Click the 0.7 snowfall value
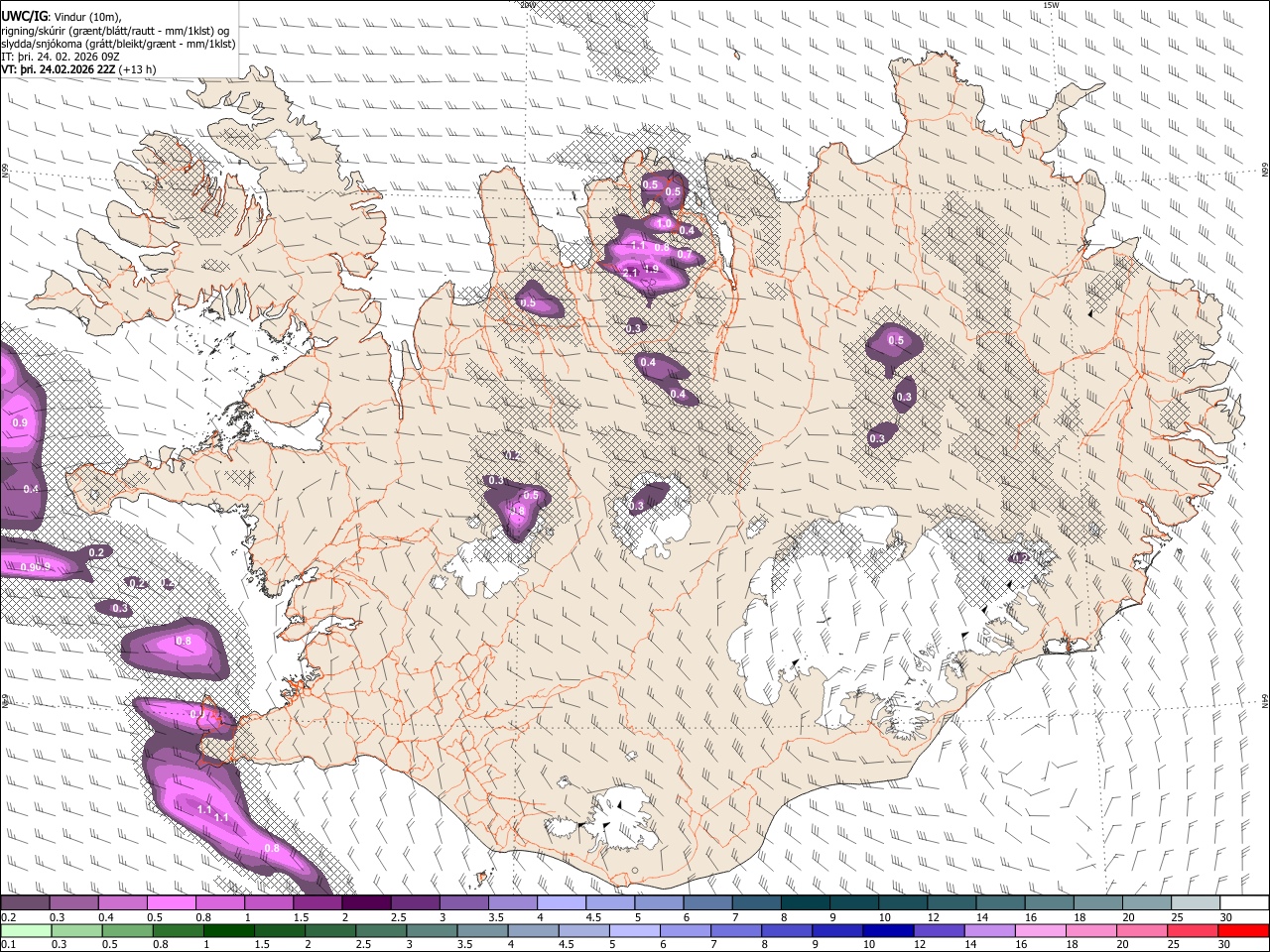Image resolution: width=1270 pixels, height=952 pixels. pyautogui.click(x=684, y=255)
